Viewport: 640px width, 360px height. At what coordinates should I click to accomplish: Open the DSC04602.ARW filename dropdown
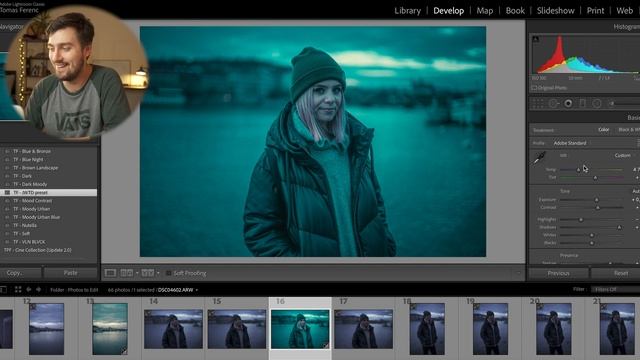tap(178, 290)
